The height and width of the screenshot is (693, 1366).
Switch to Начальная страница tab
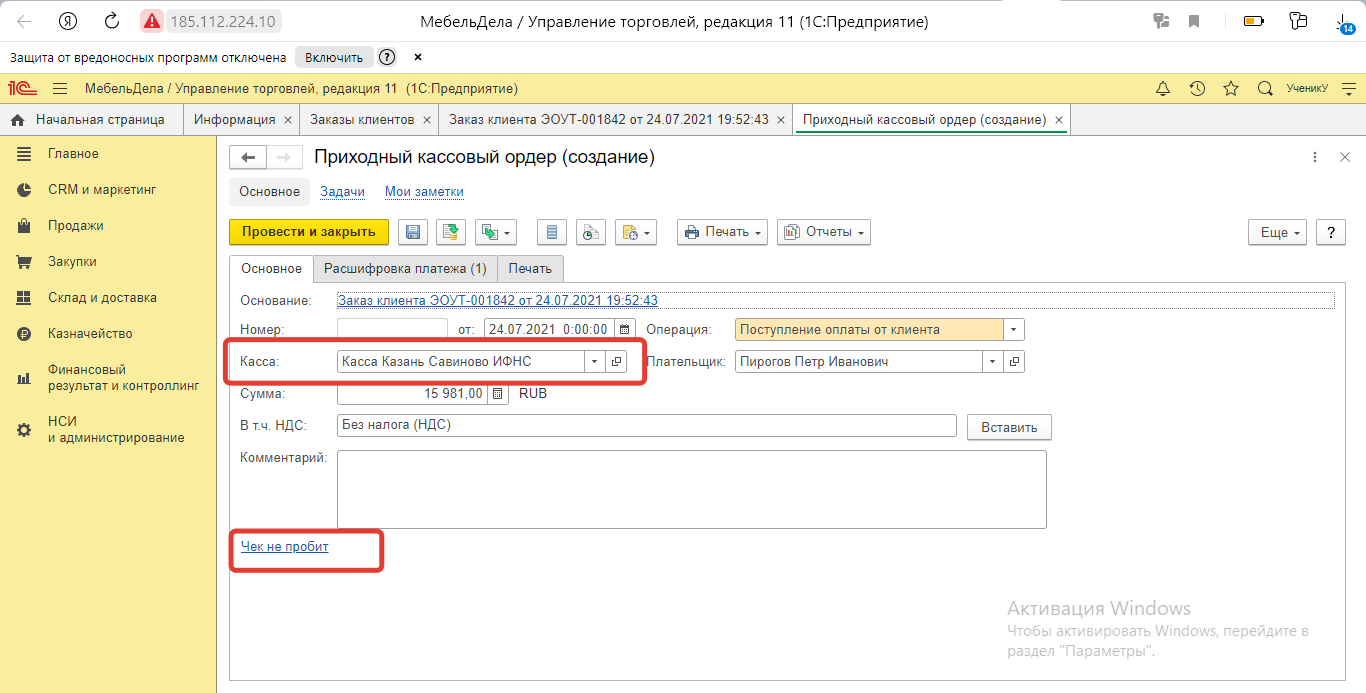pyautogui.click(x=92, y=120)
